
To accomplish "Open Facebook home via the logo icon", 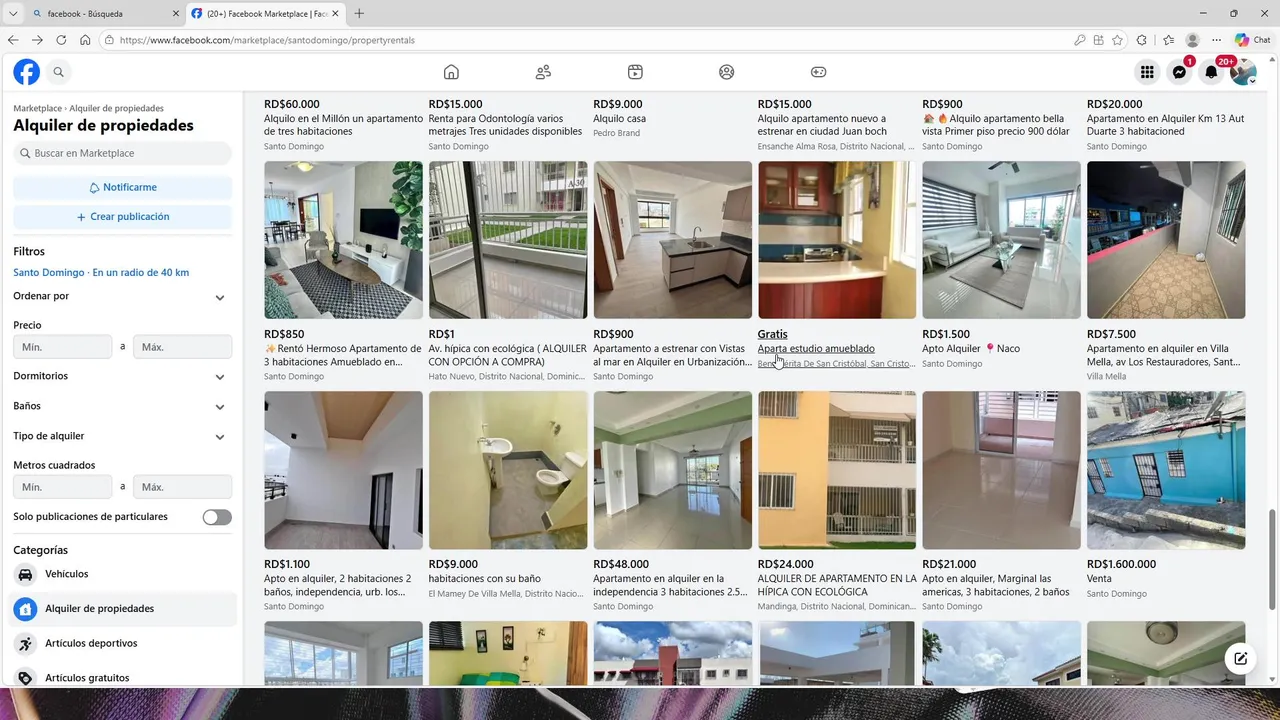I will 26,72.
